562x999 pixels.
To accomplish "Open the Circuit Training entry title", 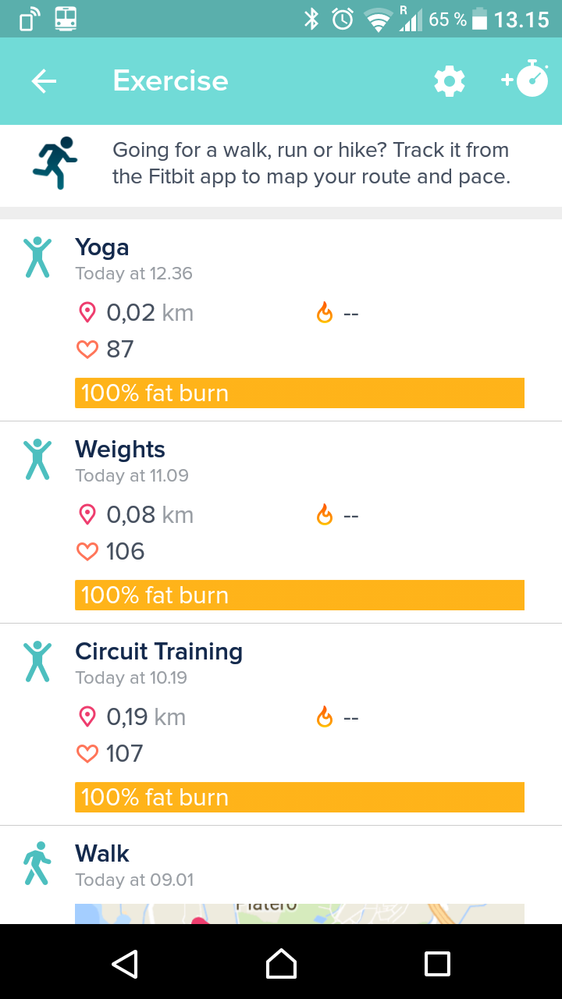I will pyautogui.click(x=159, y=651).
